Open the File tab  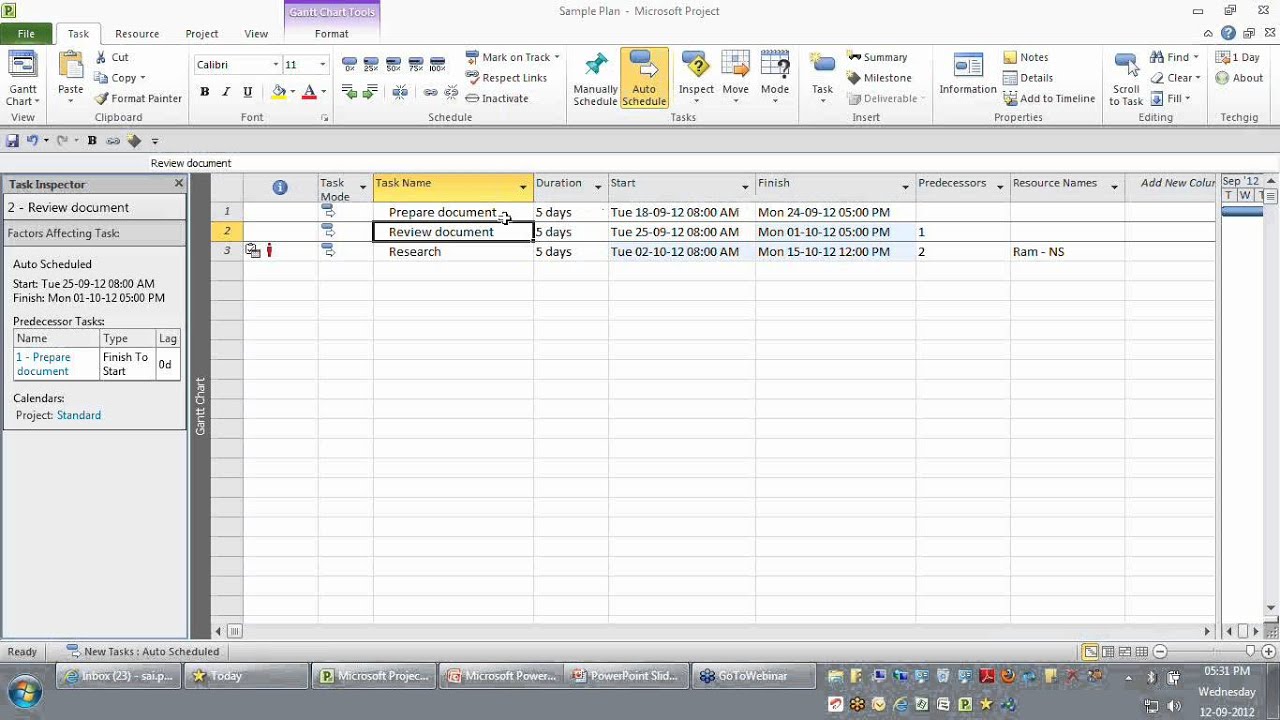click(26, 34)
